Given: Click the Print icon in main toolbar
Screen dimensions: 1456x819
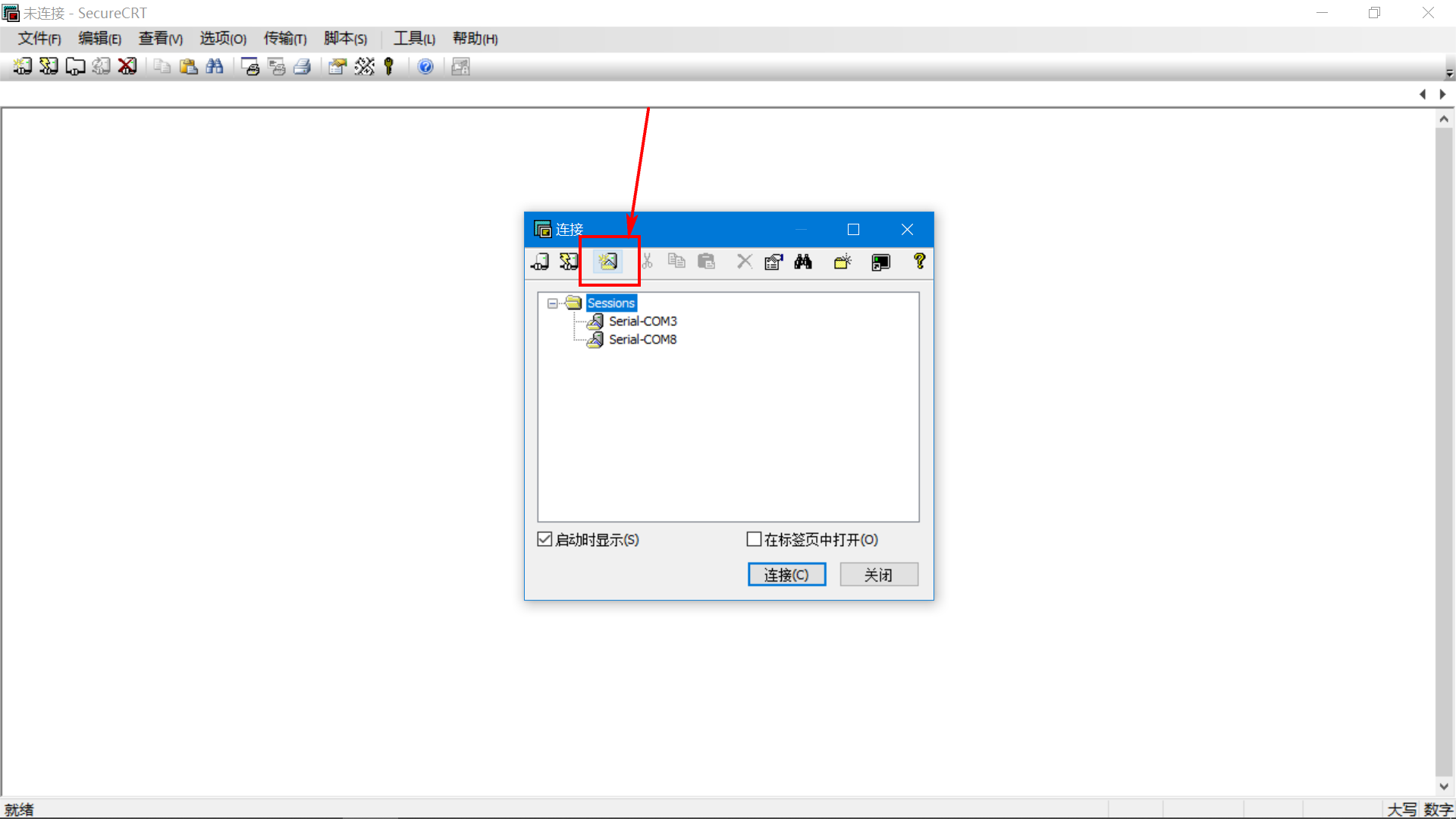Looking at the screenshot, I should (303, 67).
